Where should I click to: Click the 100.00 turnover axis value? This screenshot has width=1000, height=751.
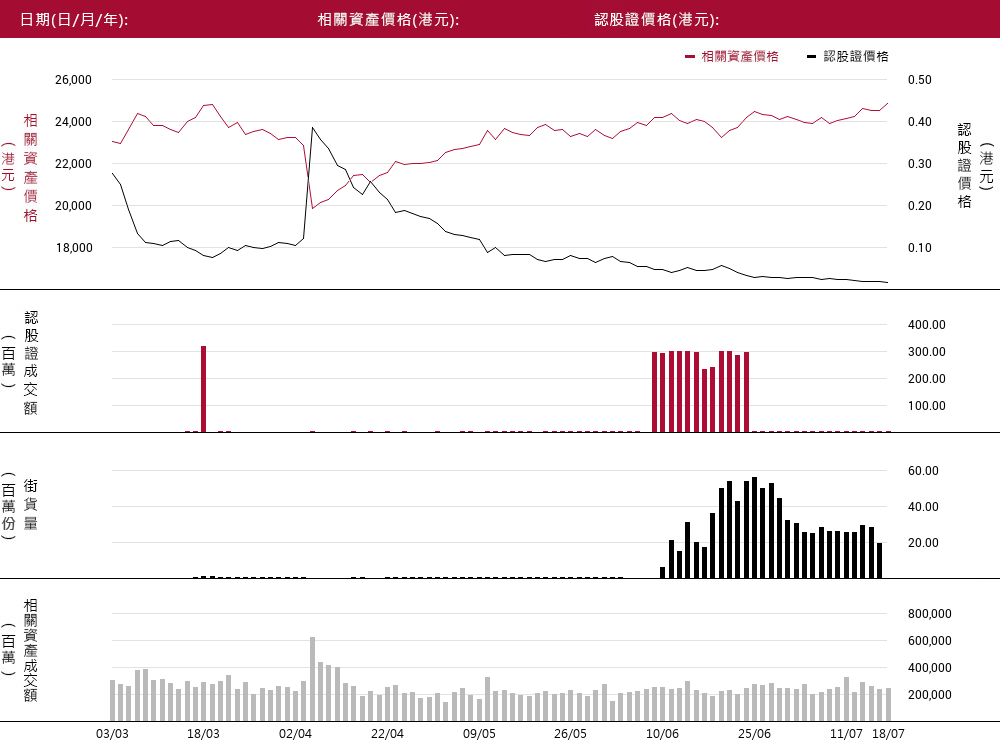[x=927, y=406]
